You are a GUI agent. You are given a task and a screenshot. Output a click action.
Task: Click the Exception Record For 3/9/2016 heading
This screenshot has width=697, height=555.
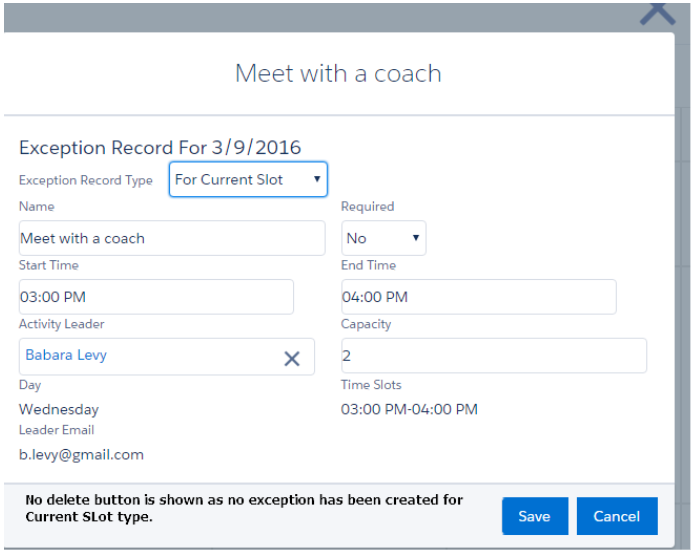[160, 148]
